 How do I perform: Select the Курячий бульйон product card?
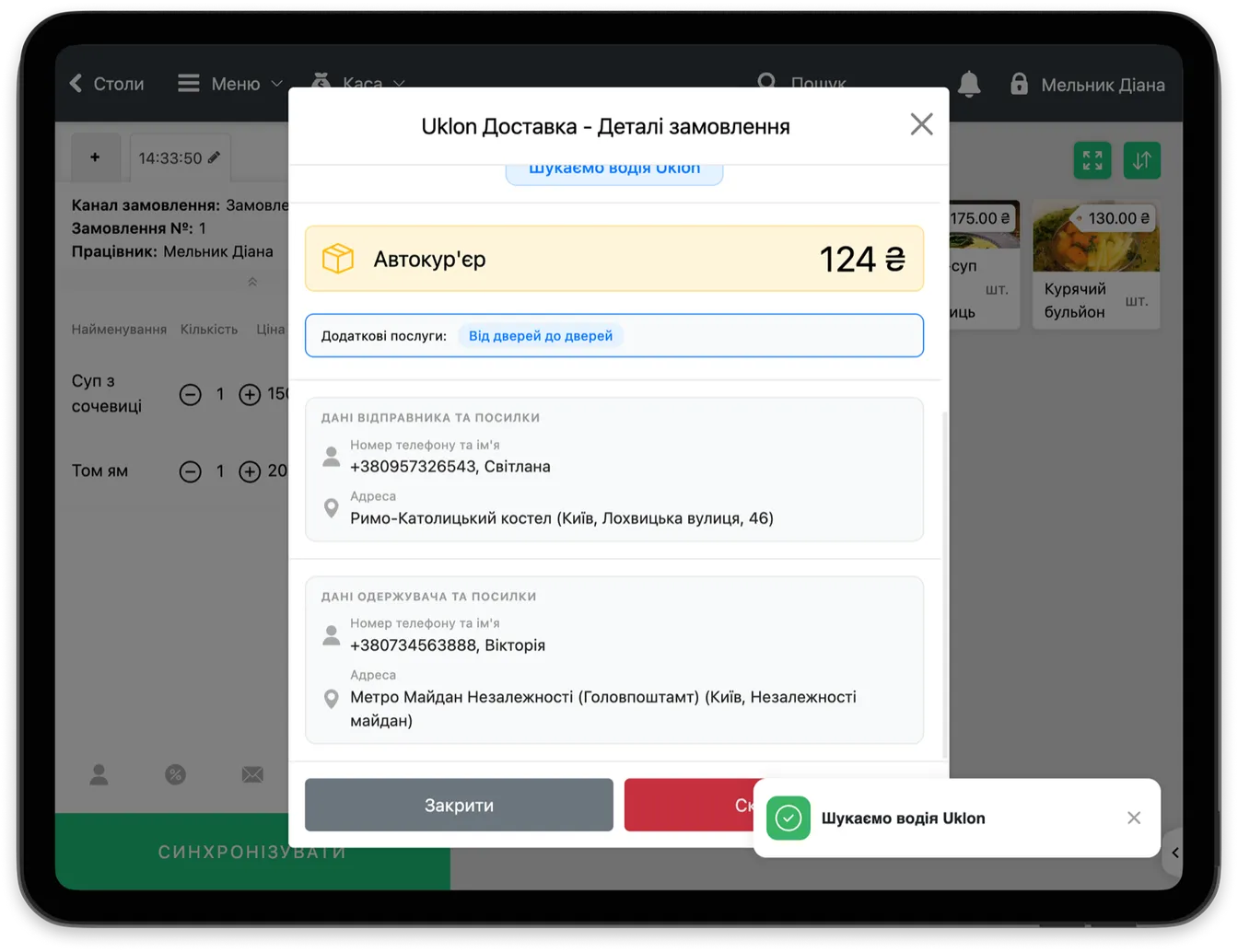1096,264
